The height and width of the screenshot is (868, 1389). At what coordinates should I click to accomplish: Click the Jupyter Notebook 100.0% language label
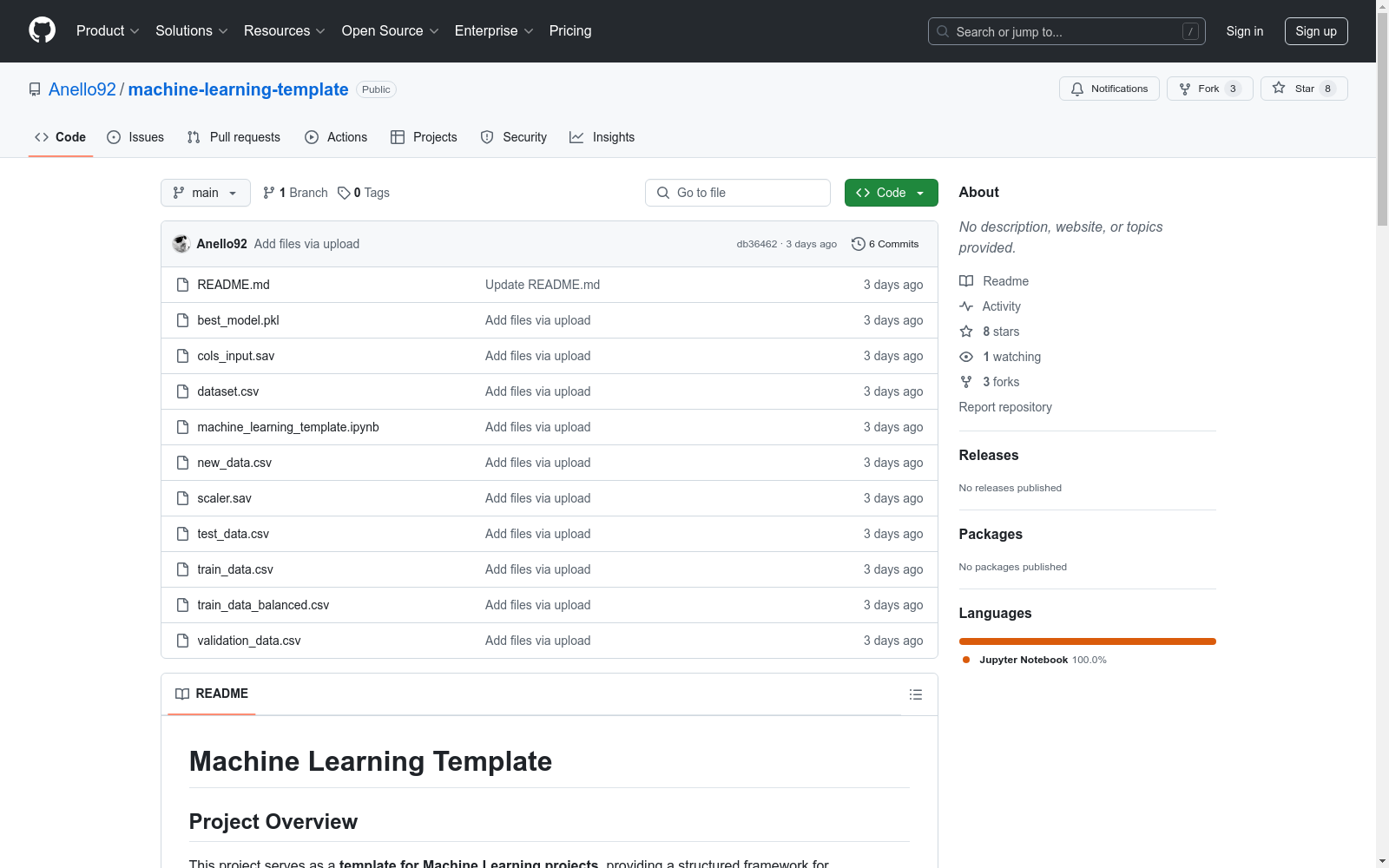[1036, 660]
